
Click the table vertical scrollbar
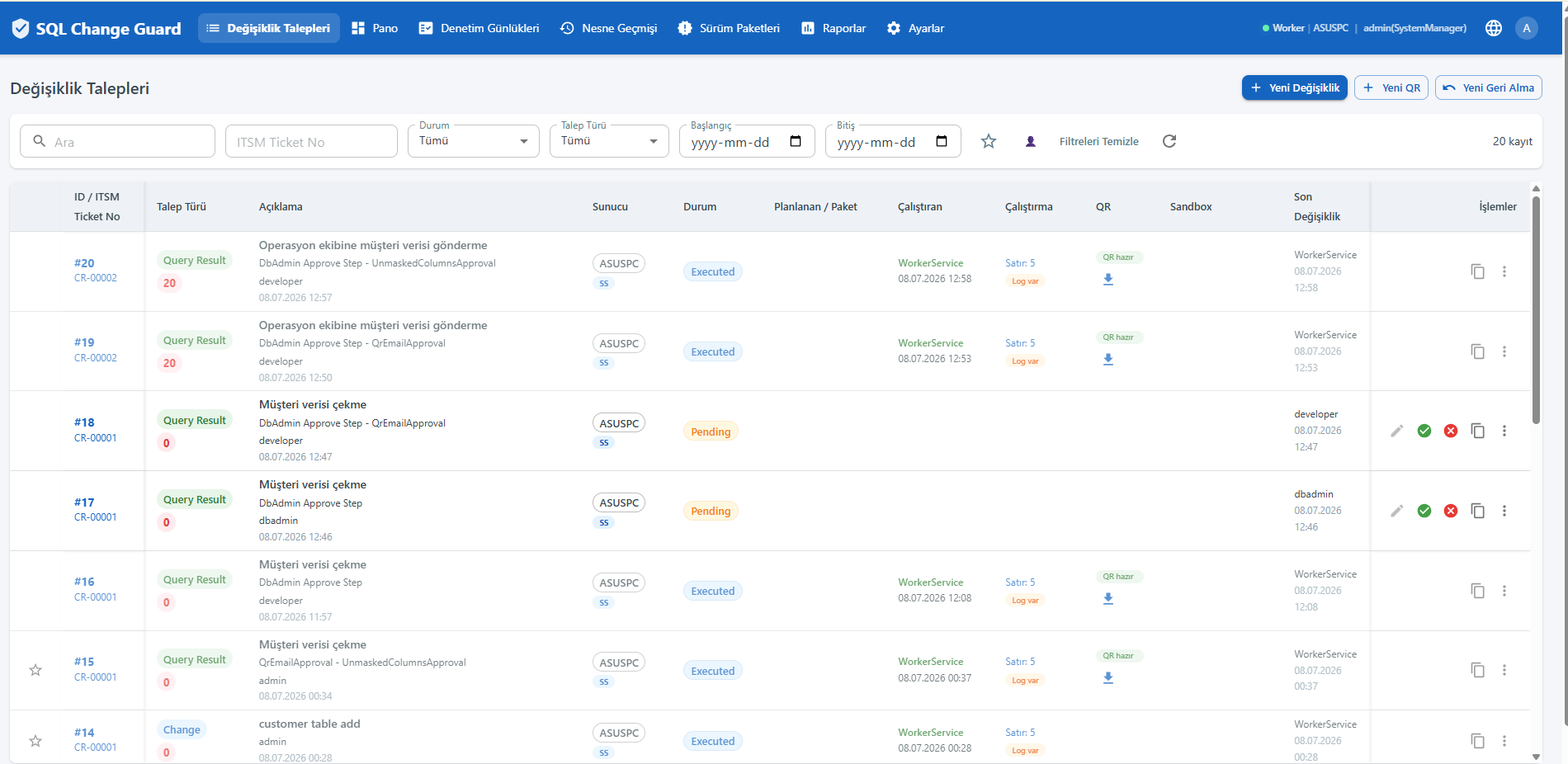point(1536,309)
